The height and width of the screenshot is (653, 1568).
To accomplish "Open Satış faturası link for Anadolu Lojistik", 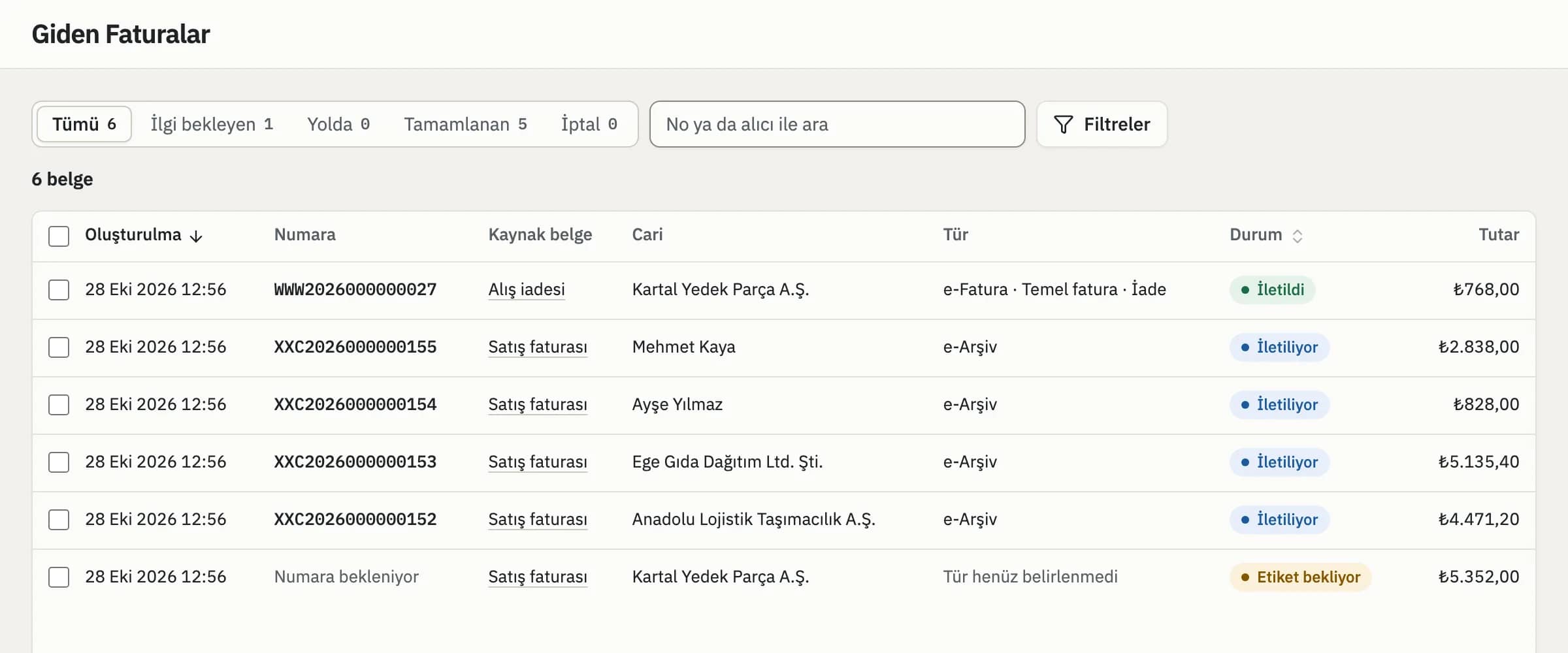I will pyautogui.click(x=538, y=519).
